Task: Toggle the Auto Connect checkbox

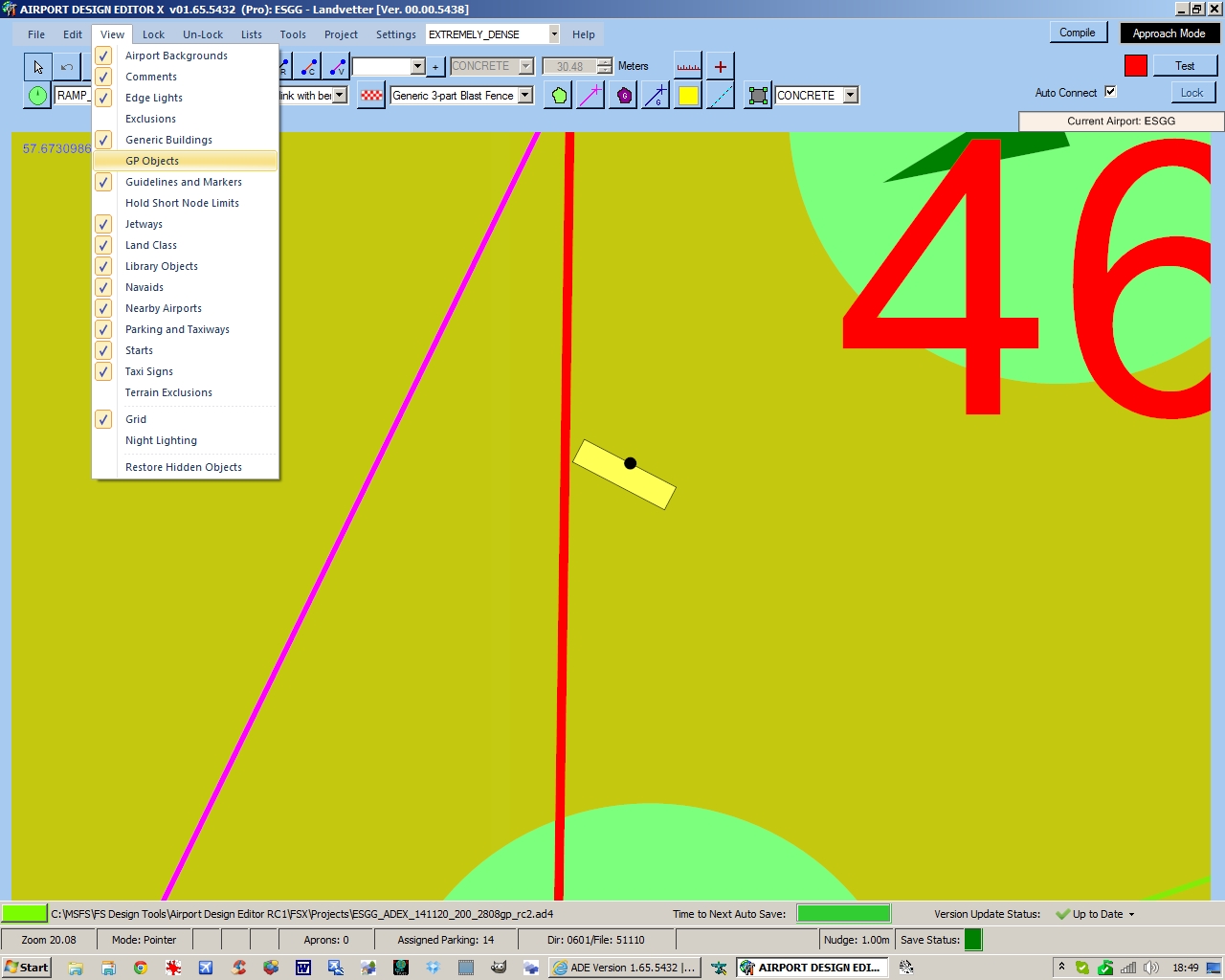Action: (x=1110, y=92)
